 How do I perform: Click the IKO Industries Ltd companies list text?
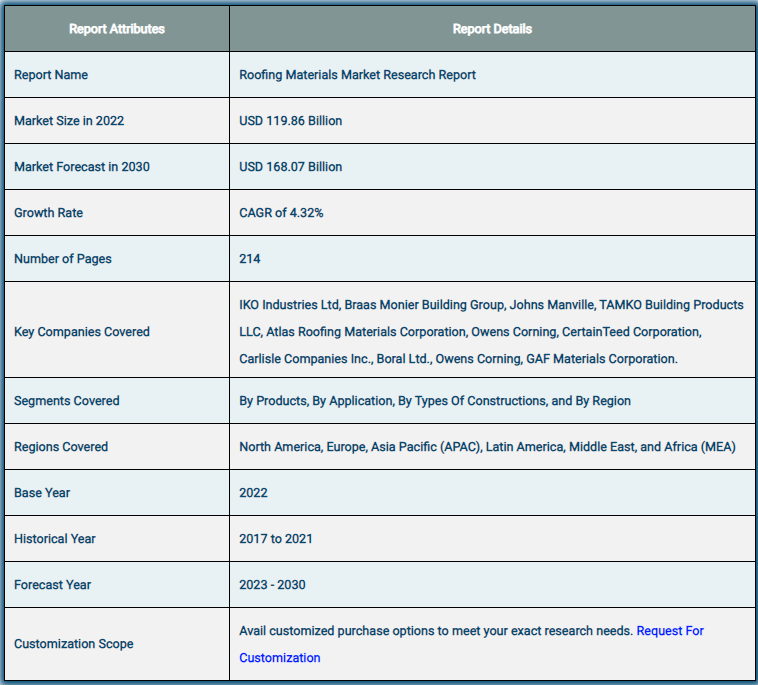coord(491,332)
